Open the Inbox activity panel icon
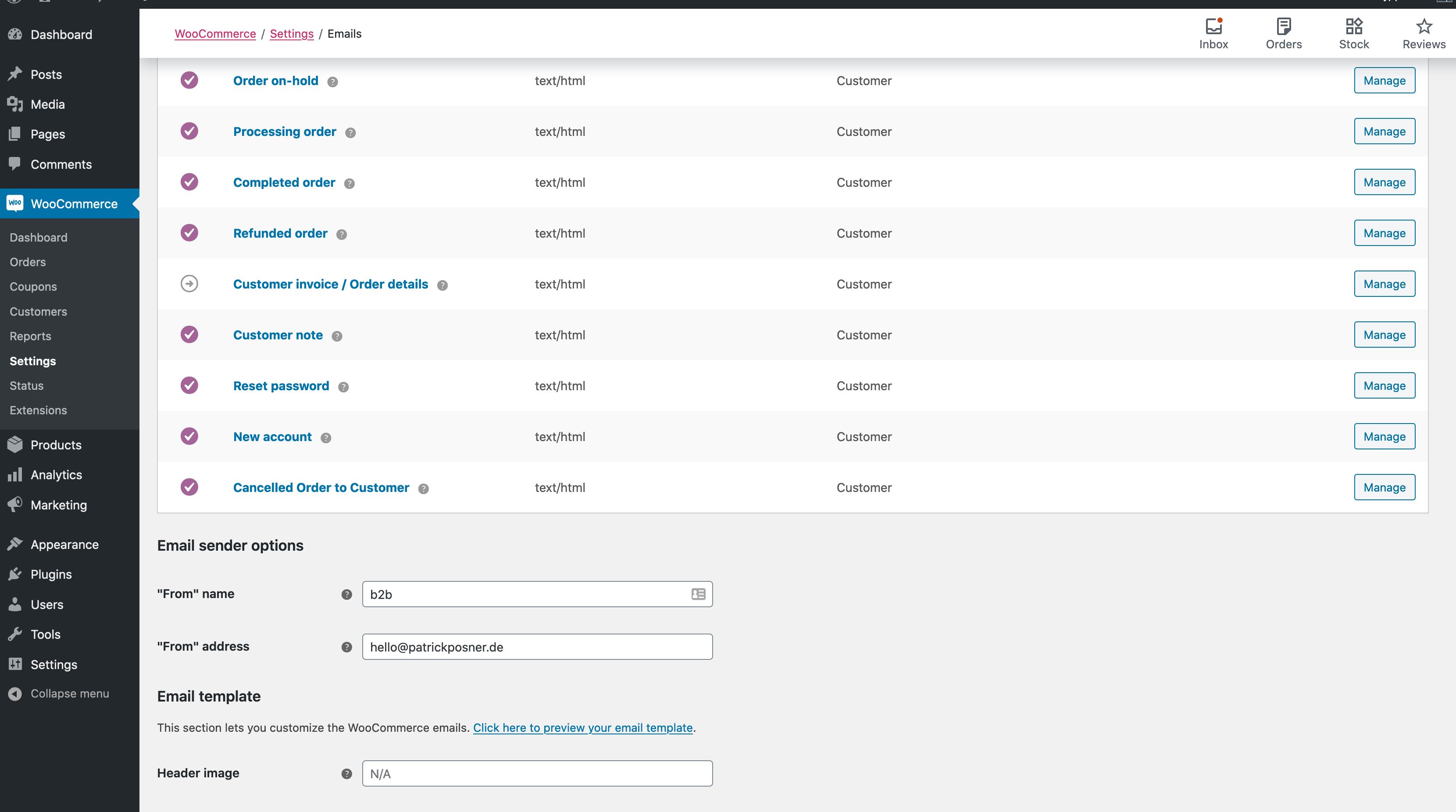 [x=1213, y=26]
